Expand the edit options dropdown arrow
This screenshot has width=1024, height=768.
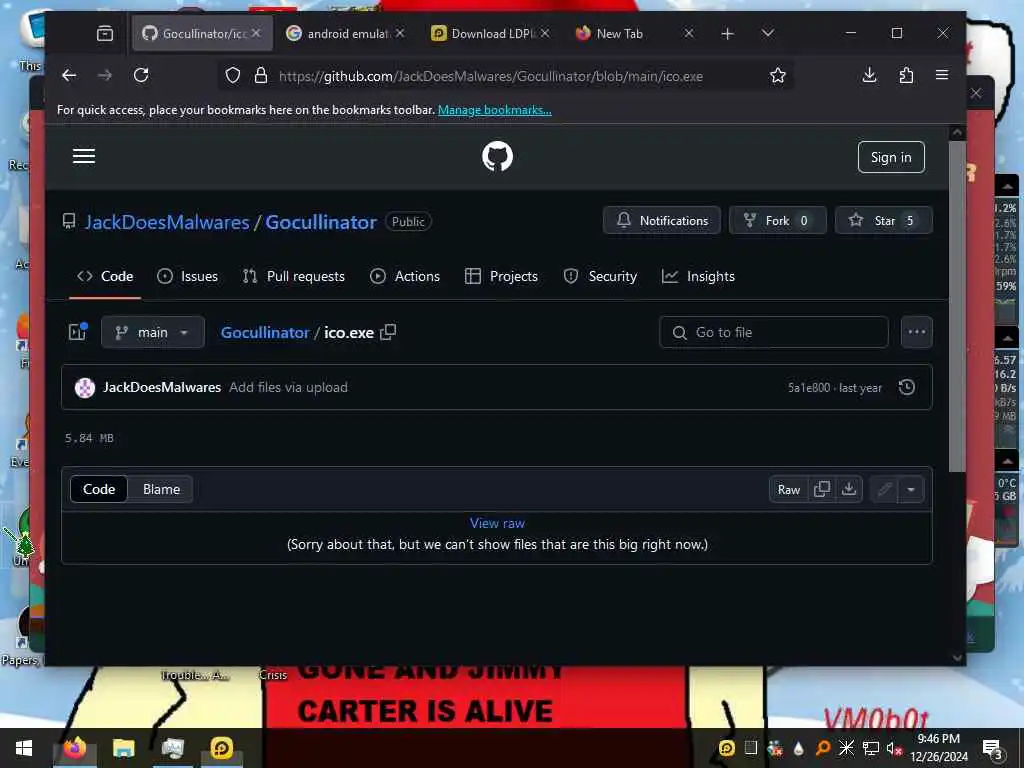click(911, 489)
